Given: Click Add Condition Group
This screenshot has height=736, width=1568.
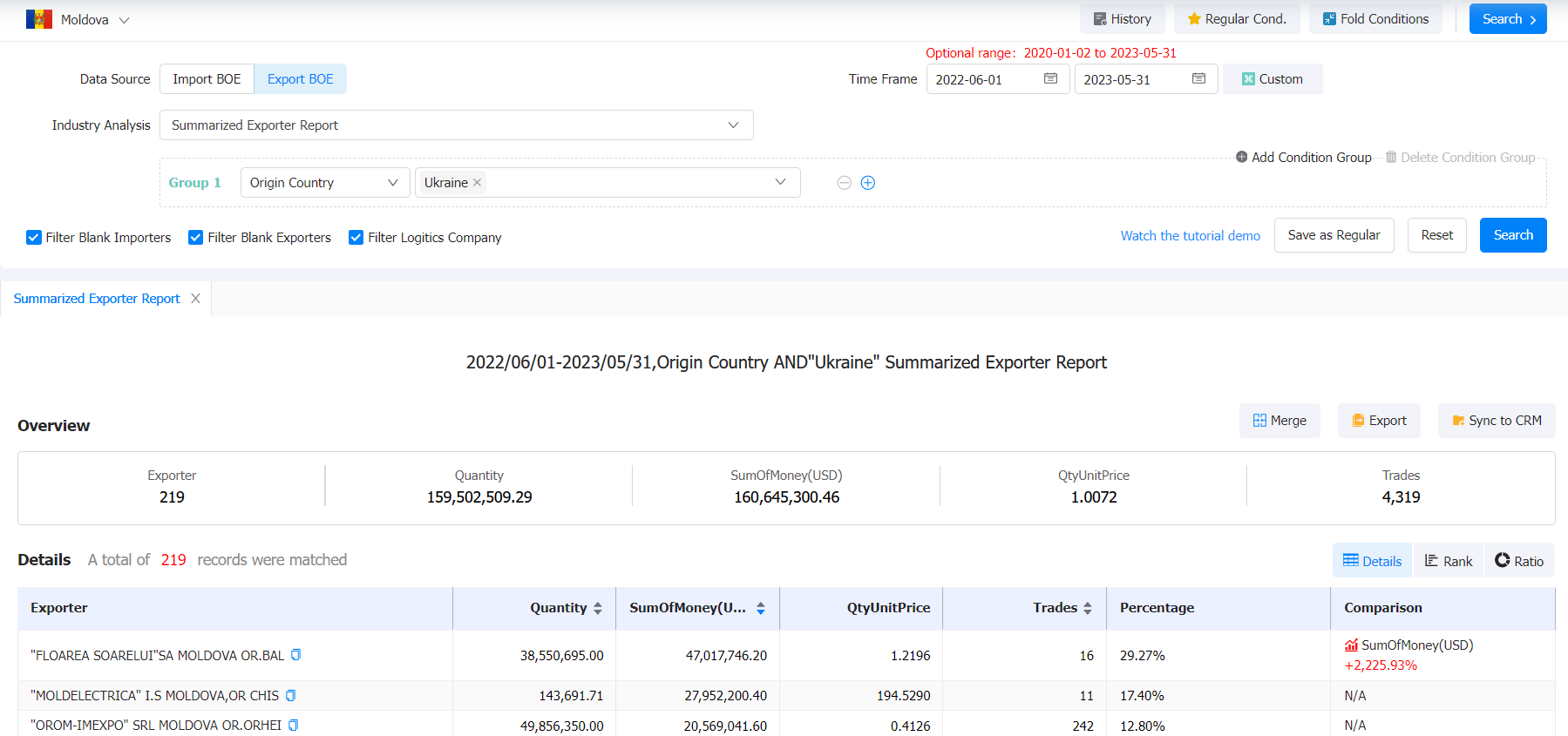Looking at the screenshot, I should point(1304,158).
